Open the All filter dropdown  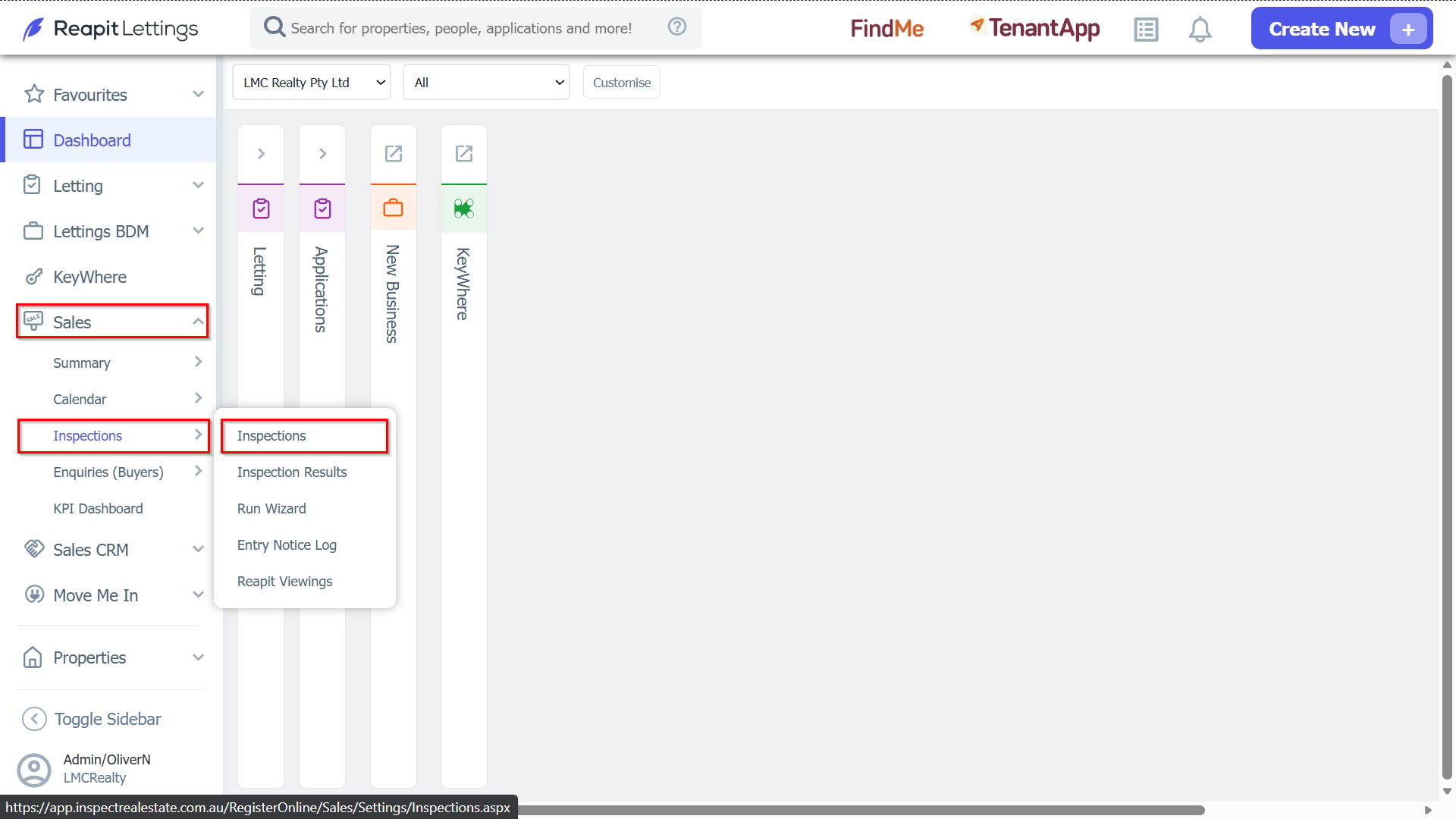coord(486,82)
